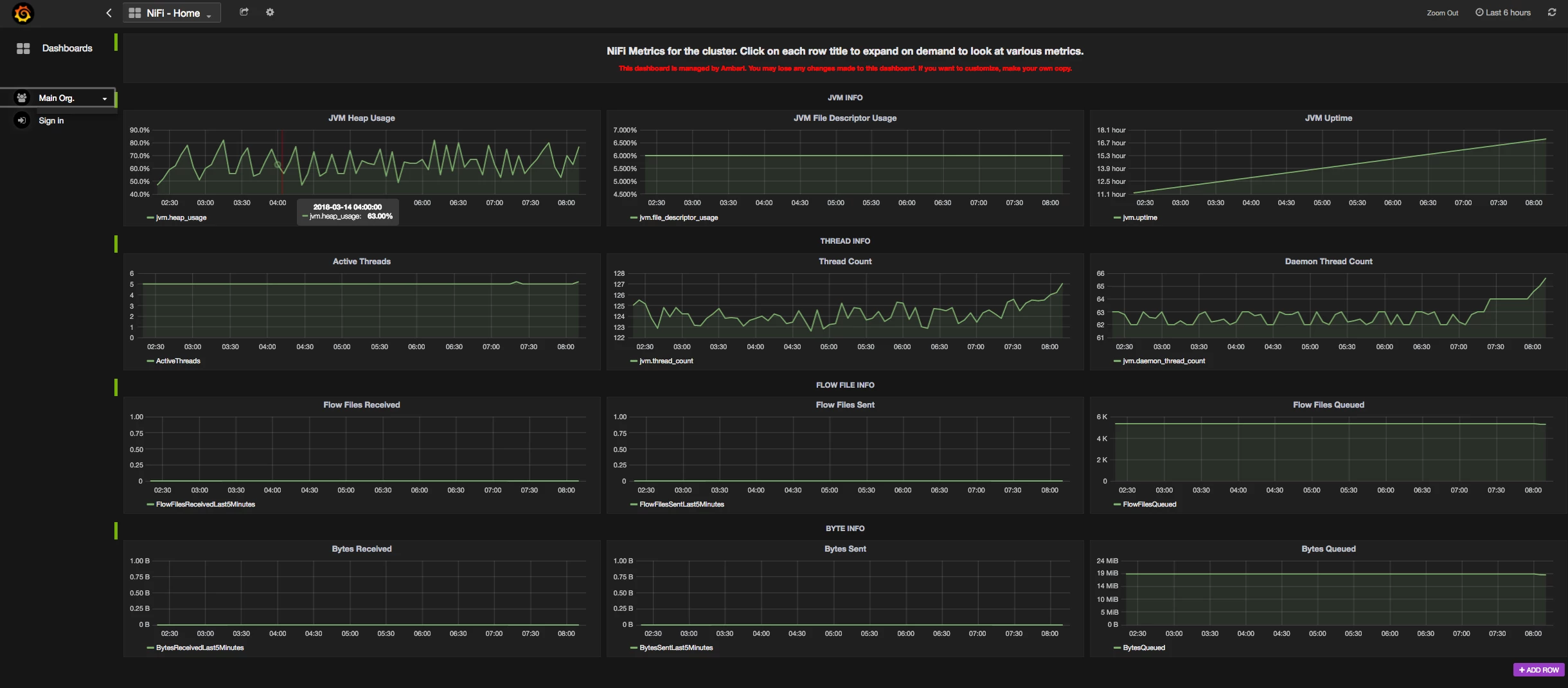
Task: Toggle the FlowFilesQueued legend series
Action: tap(1150, 505)
